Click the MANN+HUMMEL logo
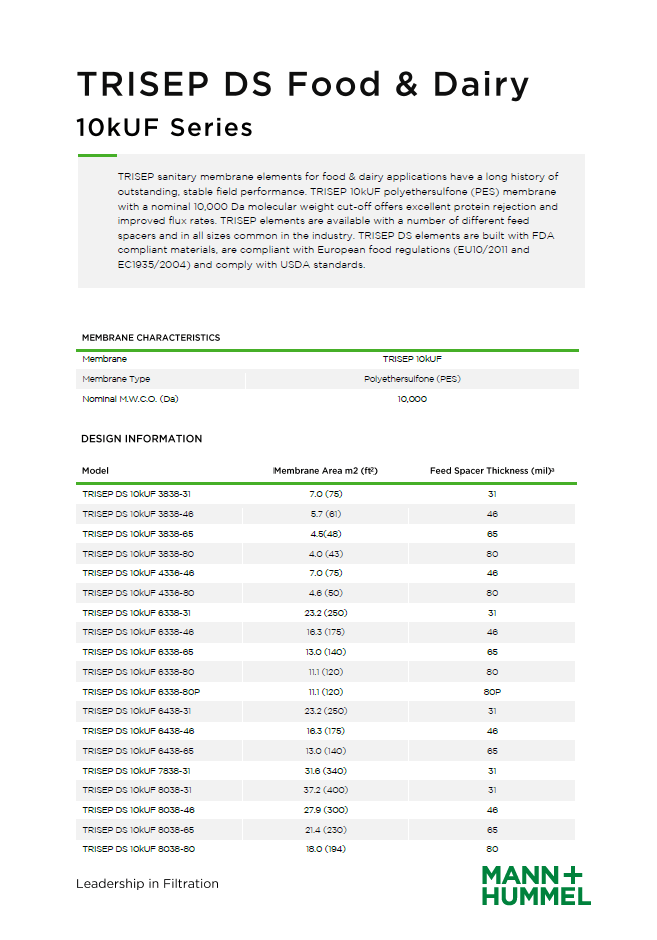 click(x=536, y=885)
